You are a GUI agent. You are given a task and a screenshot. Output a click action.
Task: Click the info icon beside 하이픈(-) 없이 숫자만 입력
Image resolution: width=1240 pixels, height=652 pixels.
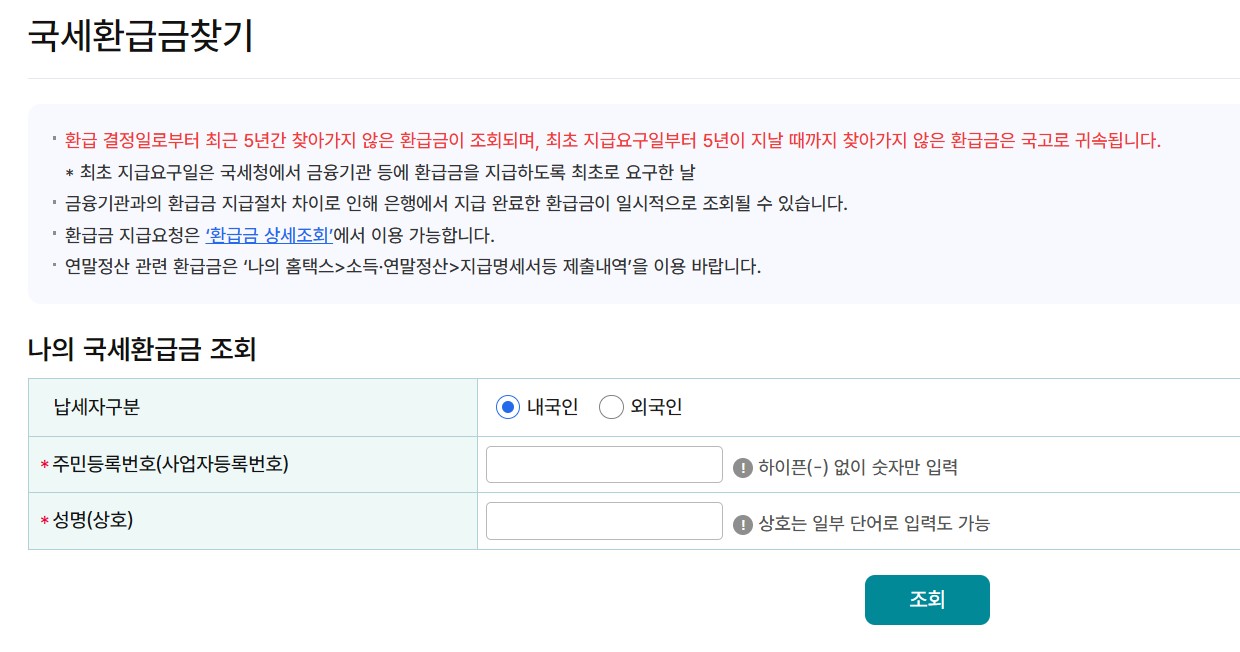click(742, 467)
